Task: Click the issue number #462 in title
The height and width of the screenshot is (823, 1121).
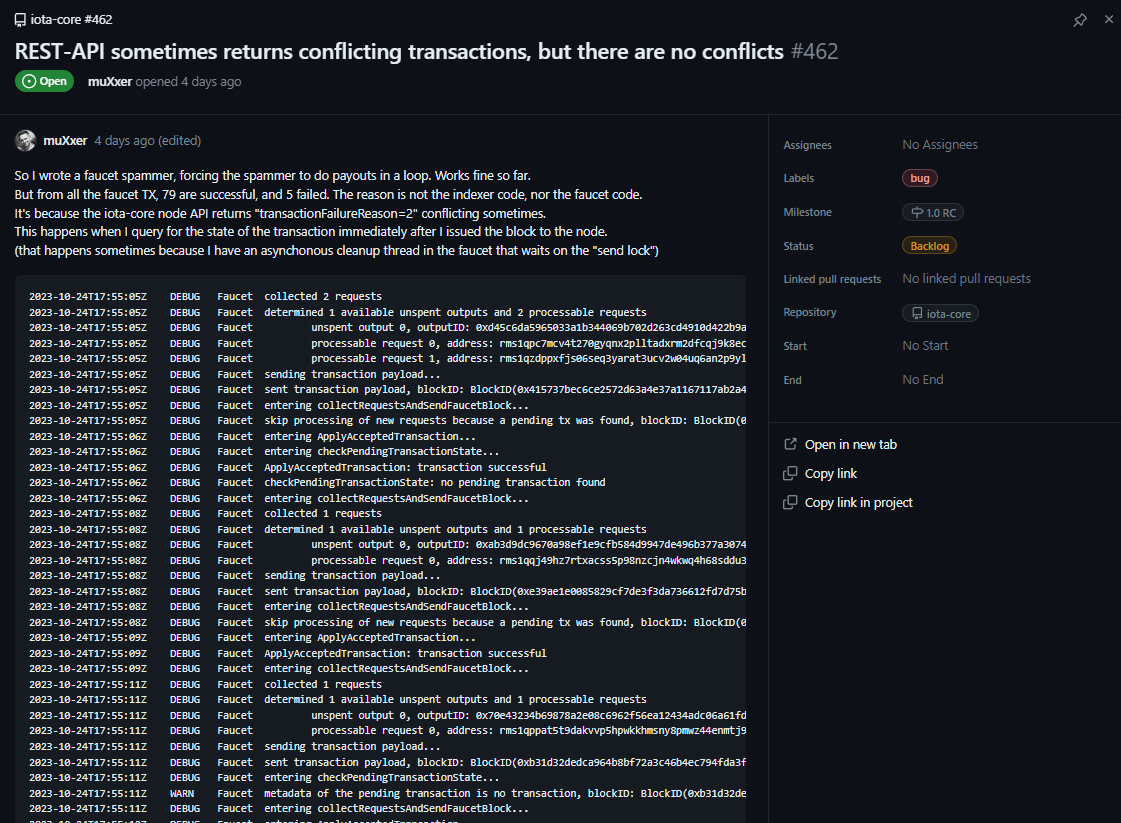Action: pos(814,51)
